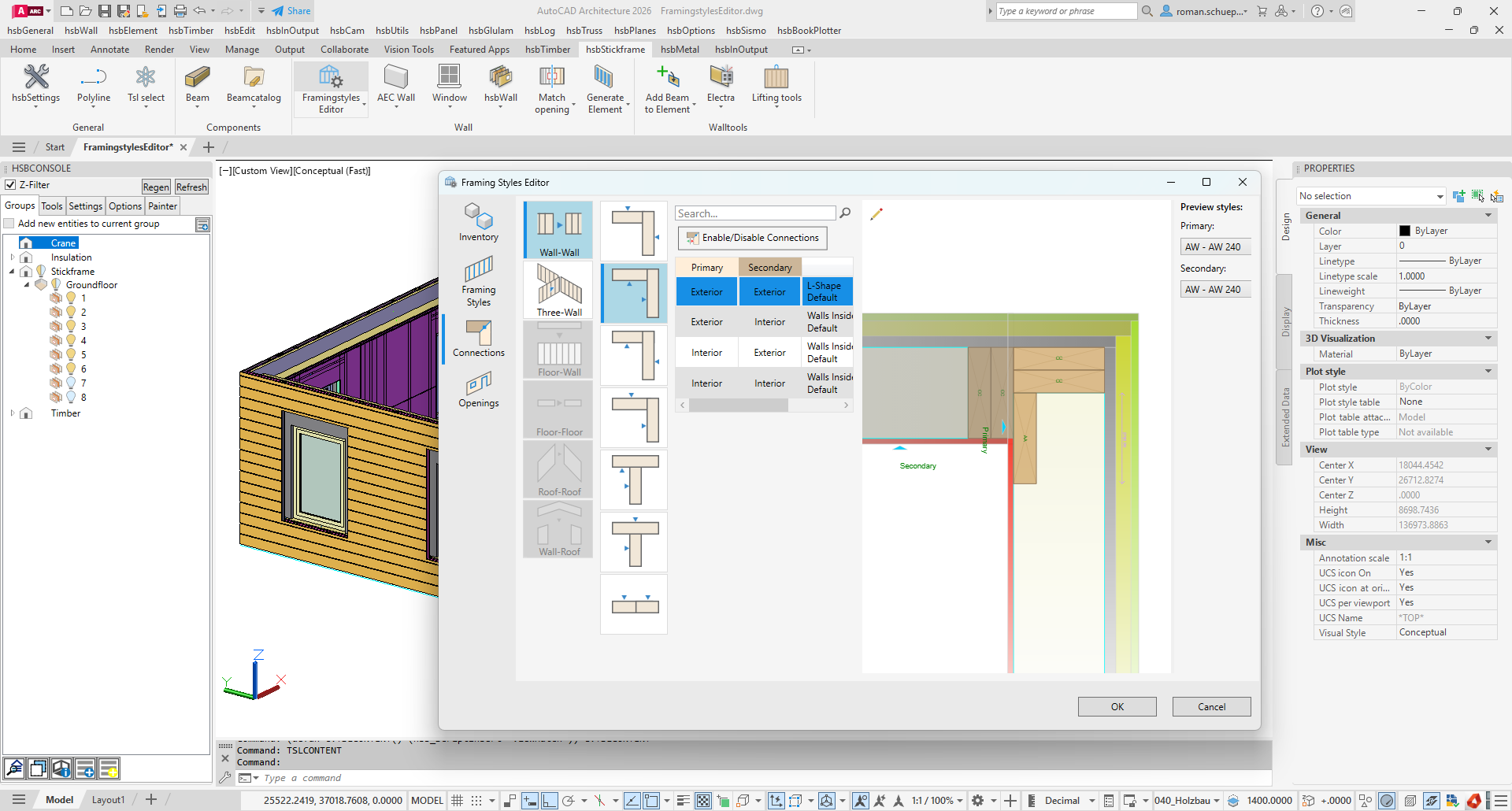
Task: Select the Window tool in Wall panel
Action: tap(449, 85)
